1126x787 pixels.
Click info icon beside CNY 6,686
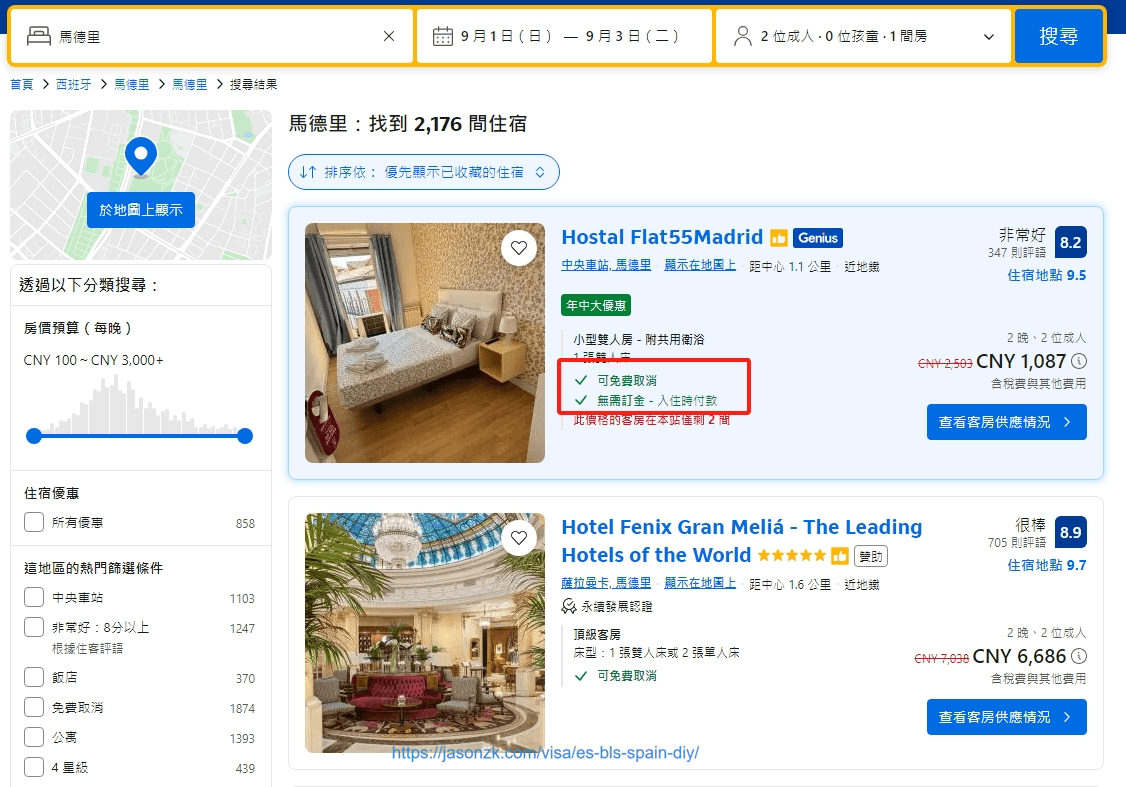1079,656
